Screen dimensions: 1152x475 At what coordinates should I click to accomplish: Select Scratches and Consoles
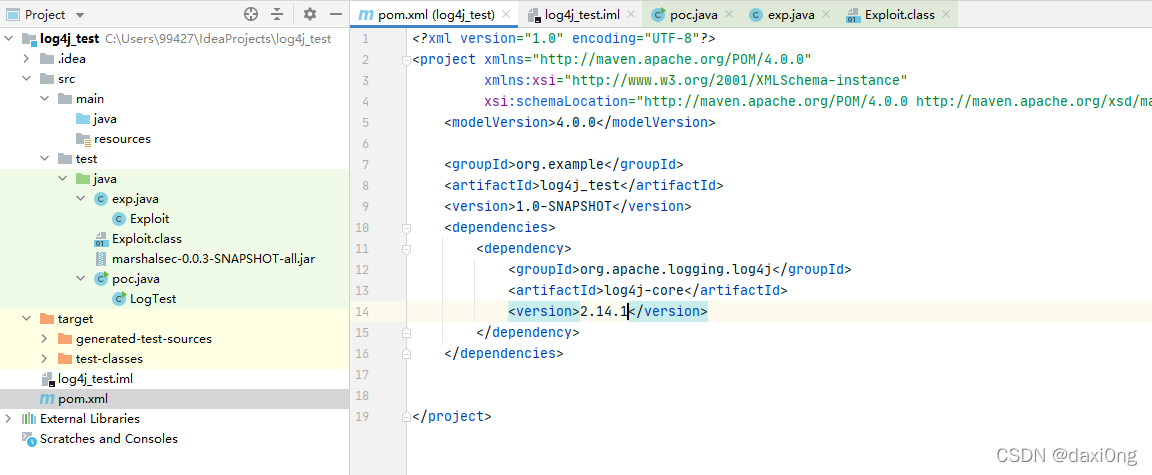pyautogui.click(x=109, y=439)
